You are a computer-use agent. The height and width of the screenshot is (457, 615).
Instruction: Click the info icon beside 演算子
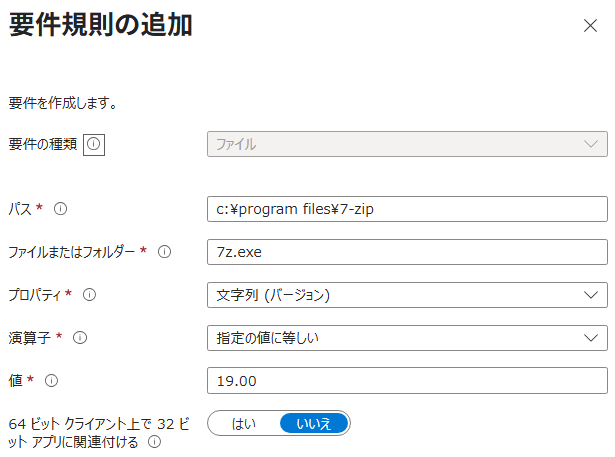80,337
